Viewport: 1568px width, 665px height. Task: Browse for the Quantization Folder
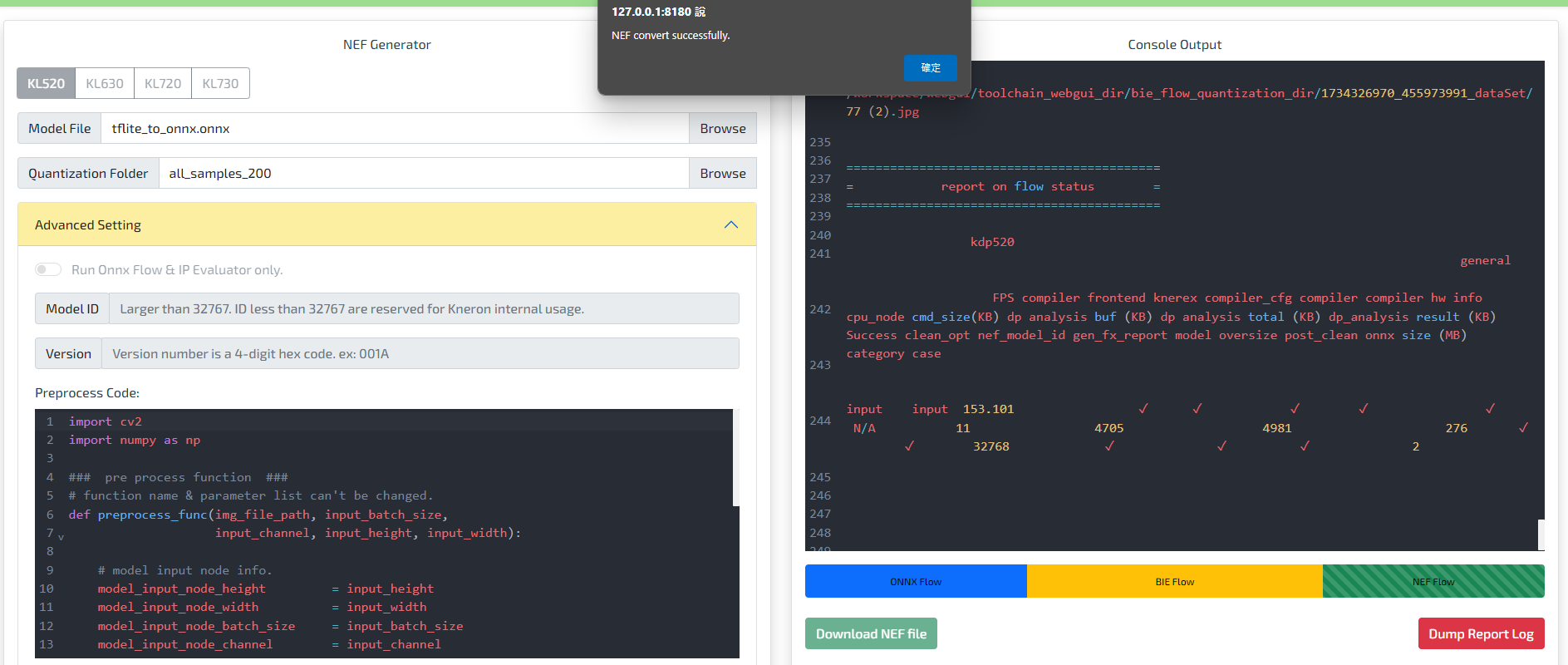[722, 173]
